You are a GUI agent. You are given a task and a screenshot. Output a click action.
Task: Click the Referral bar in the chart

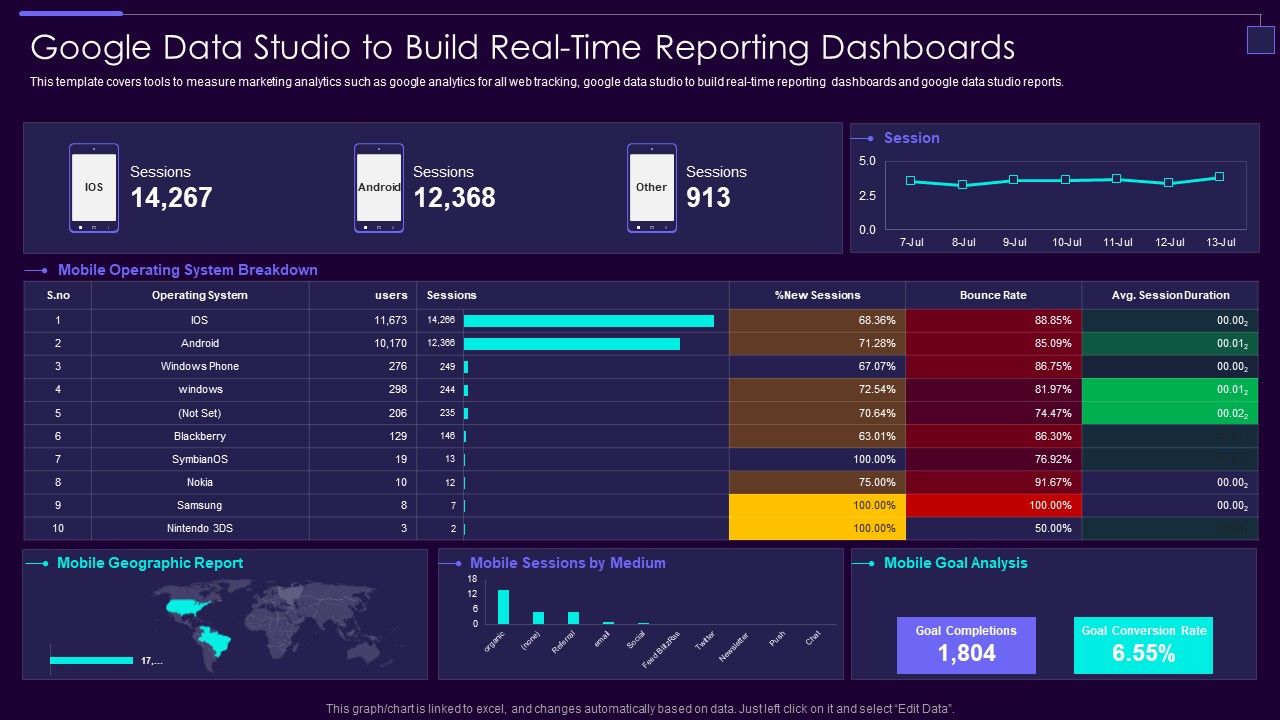click(573, 618)
